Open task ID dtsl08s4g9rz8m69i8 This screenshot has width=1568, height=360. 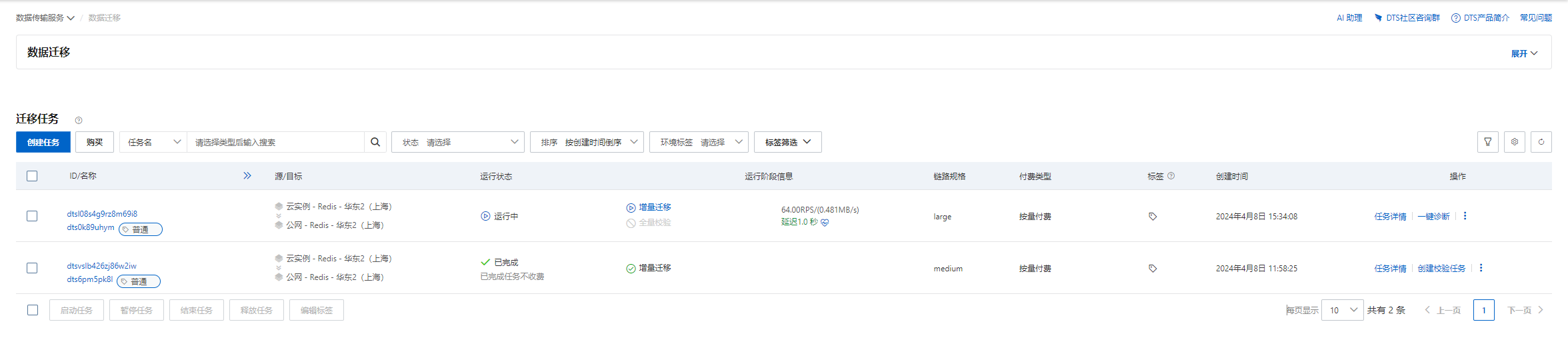102,214
